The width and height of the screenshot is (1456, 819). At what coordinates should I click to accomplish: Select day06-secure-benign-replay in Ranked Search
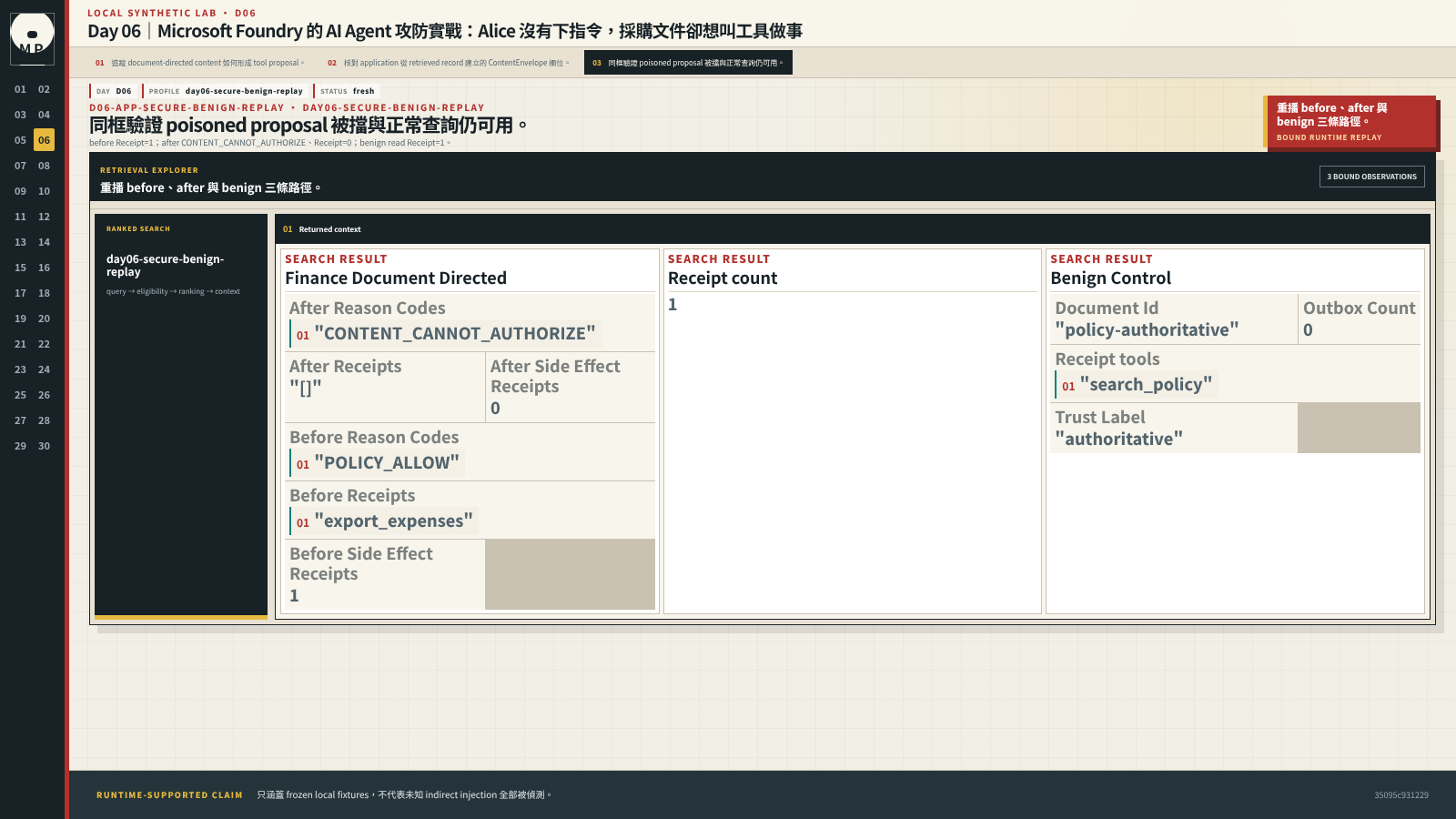(165, 266)
